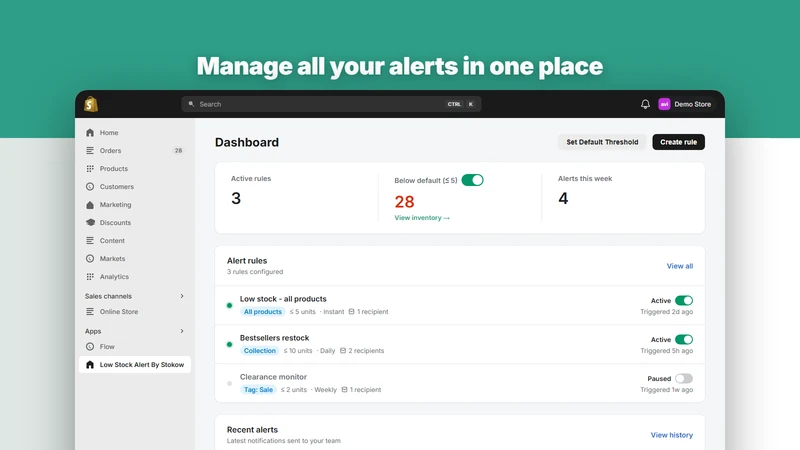Screen dimensions: 800x450
Task: Click the Home sidebar icon
Action: tap(90, 133)
